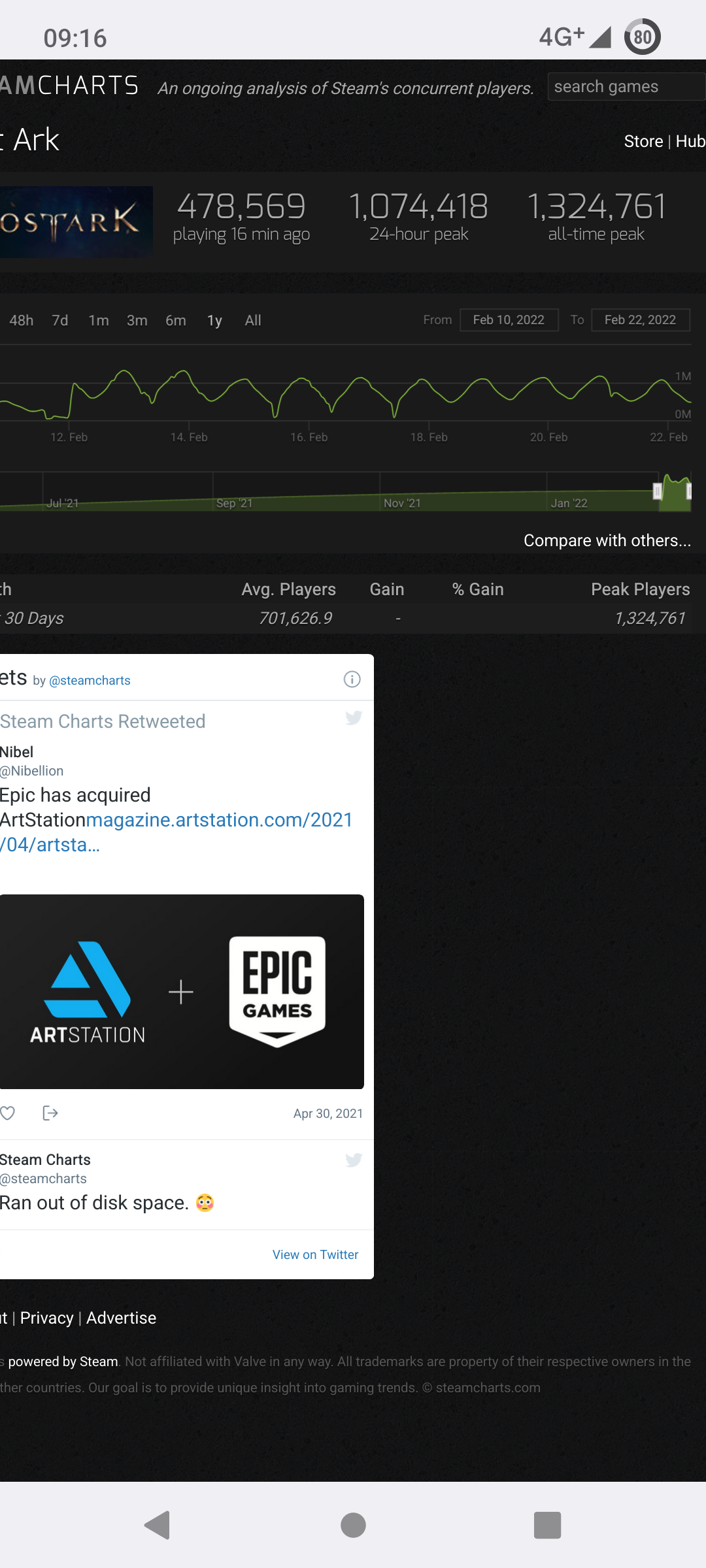Click the 1,324,761 all-time peak figure

(597, 206)
